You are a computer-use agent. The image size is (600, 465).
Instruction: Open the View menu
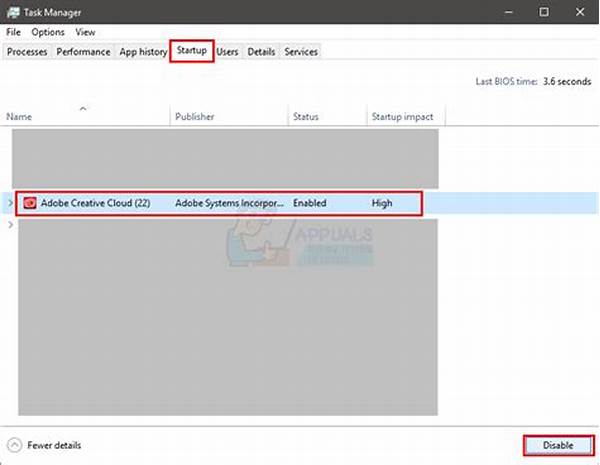click(x=84, y=32)
